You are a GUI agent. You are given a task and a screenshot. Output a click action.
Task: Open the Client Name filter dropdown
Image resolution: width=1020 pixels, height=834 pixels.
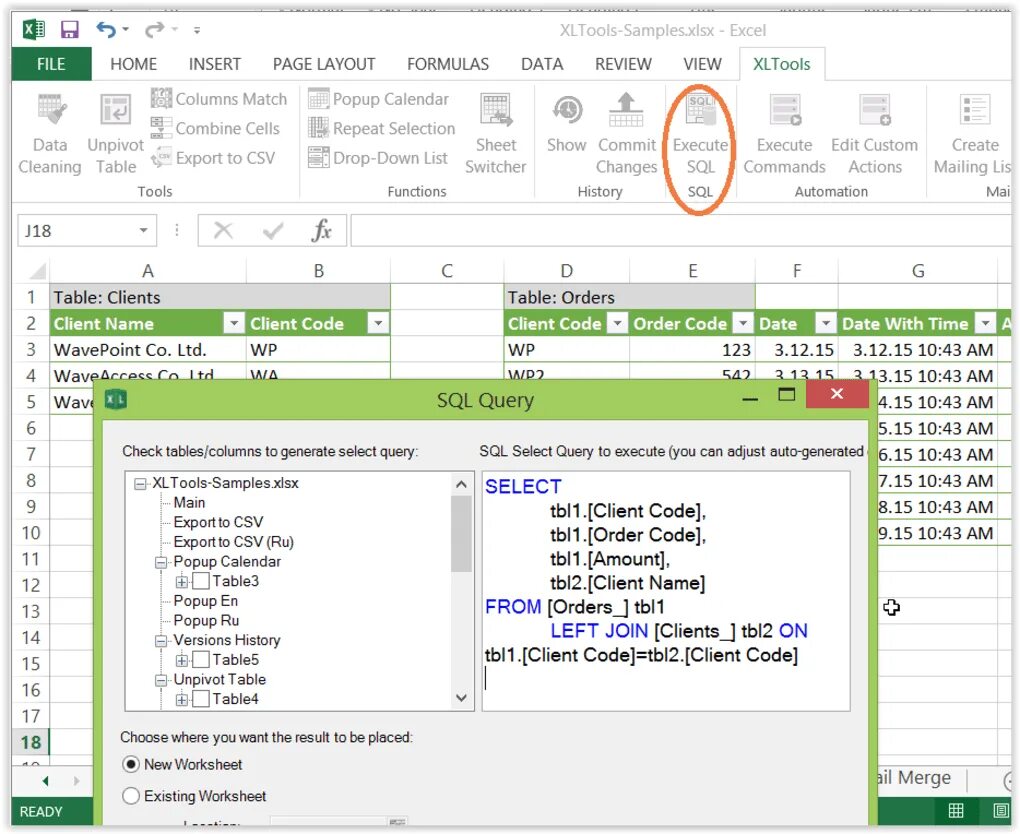click(x=233, y=323)
